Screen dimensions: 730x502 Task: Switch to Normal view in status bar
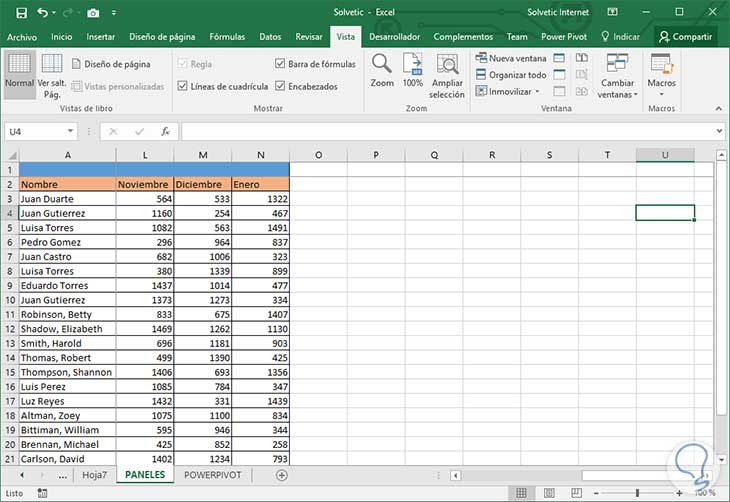[x=521, y=493]
